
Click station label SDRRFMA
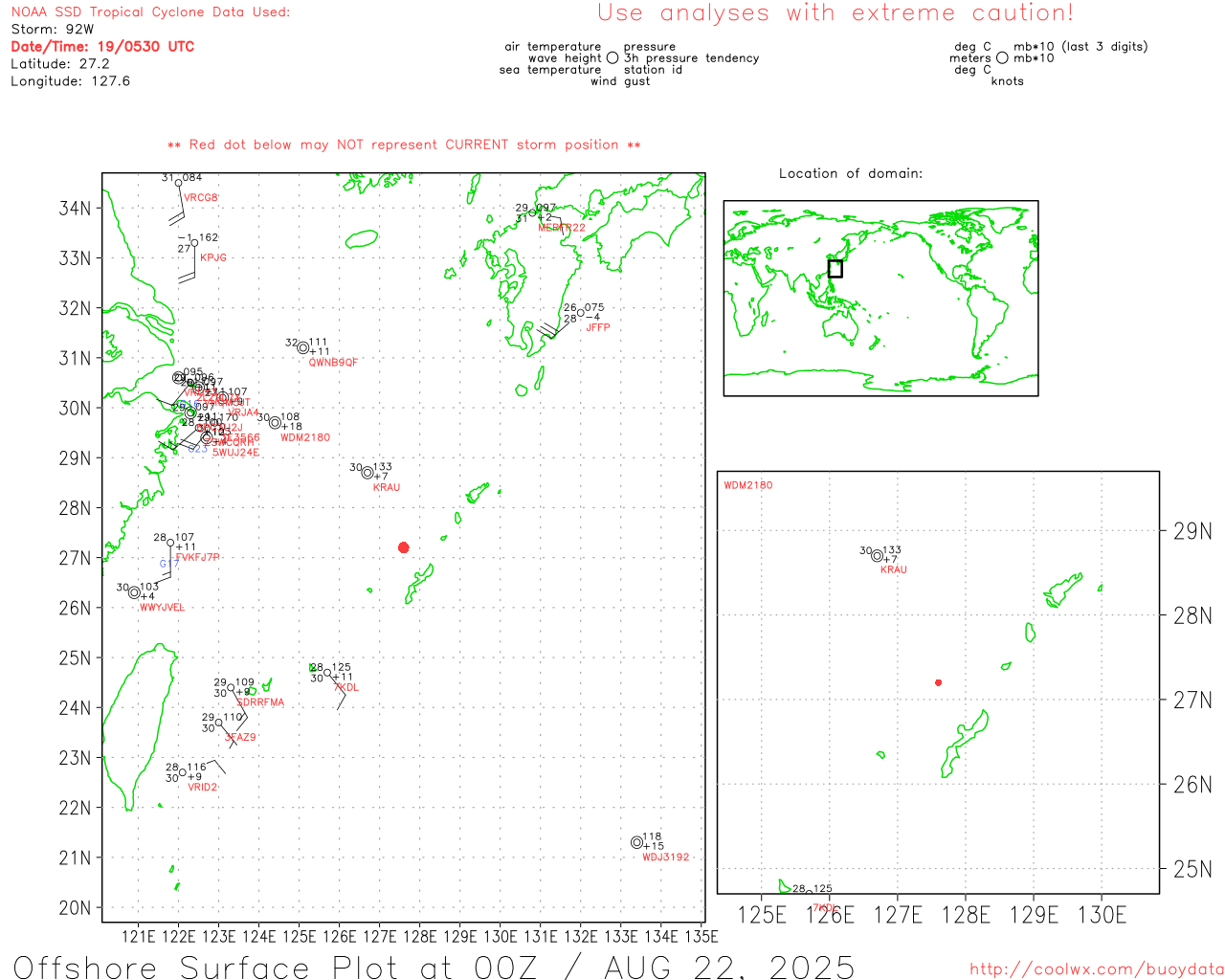tap(260, 702)
